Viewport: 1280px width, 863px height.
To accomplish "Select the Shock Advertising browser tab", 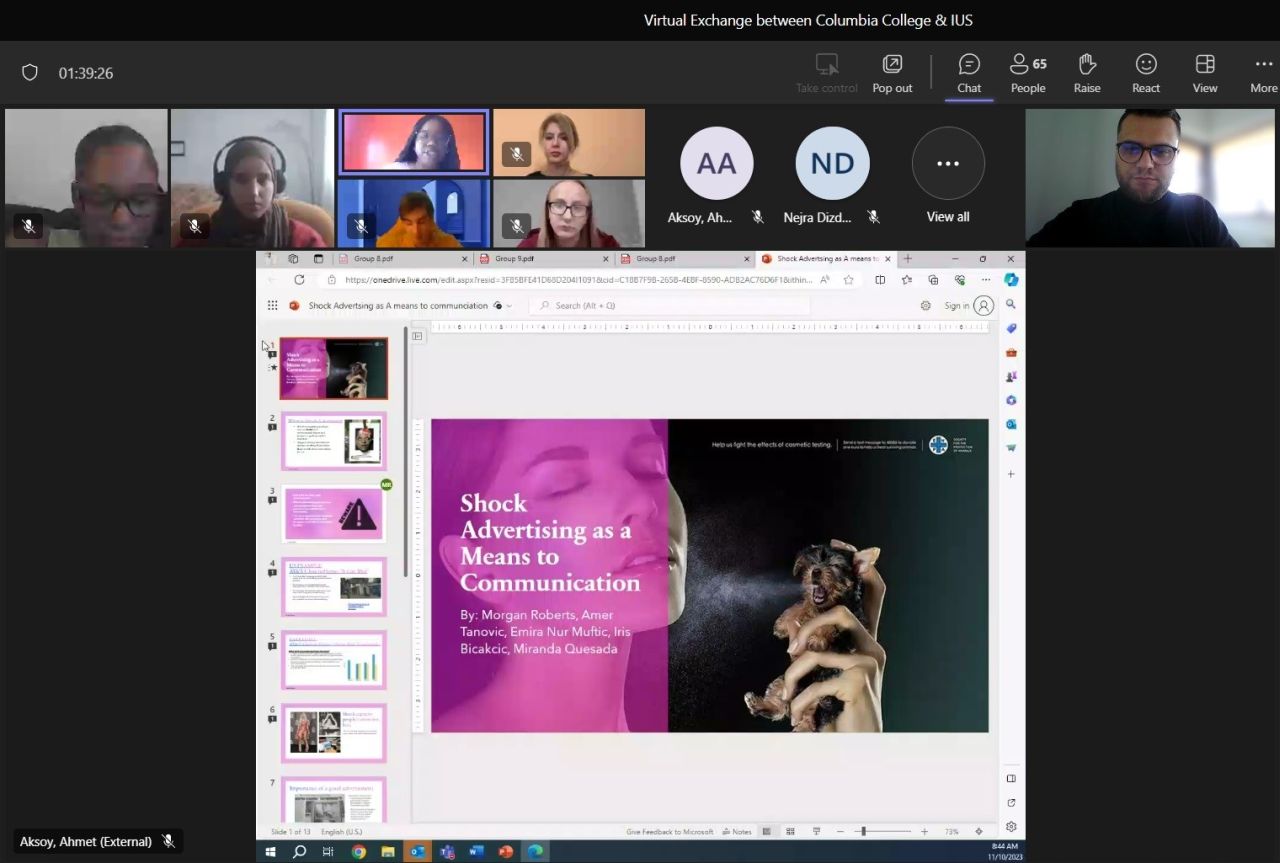I will pyautogui.click(x=820, y=259).
